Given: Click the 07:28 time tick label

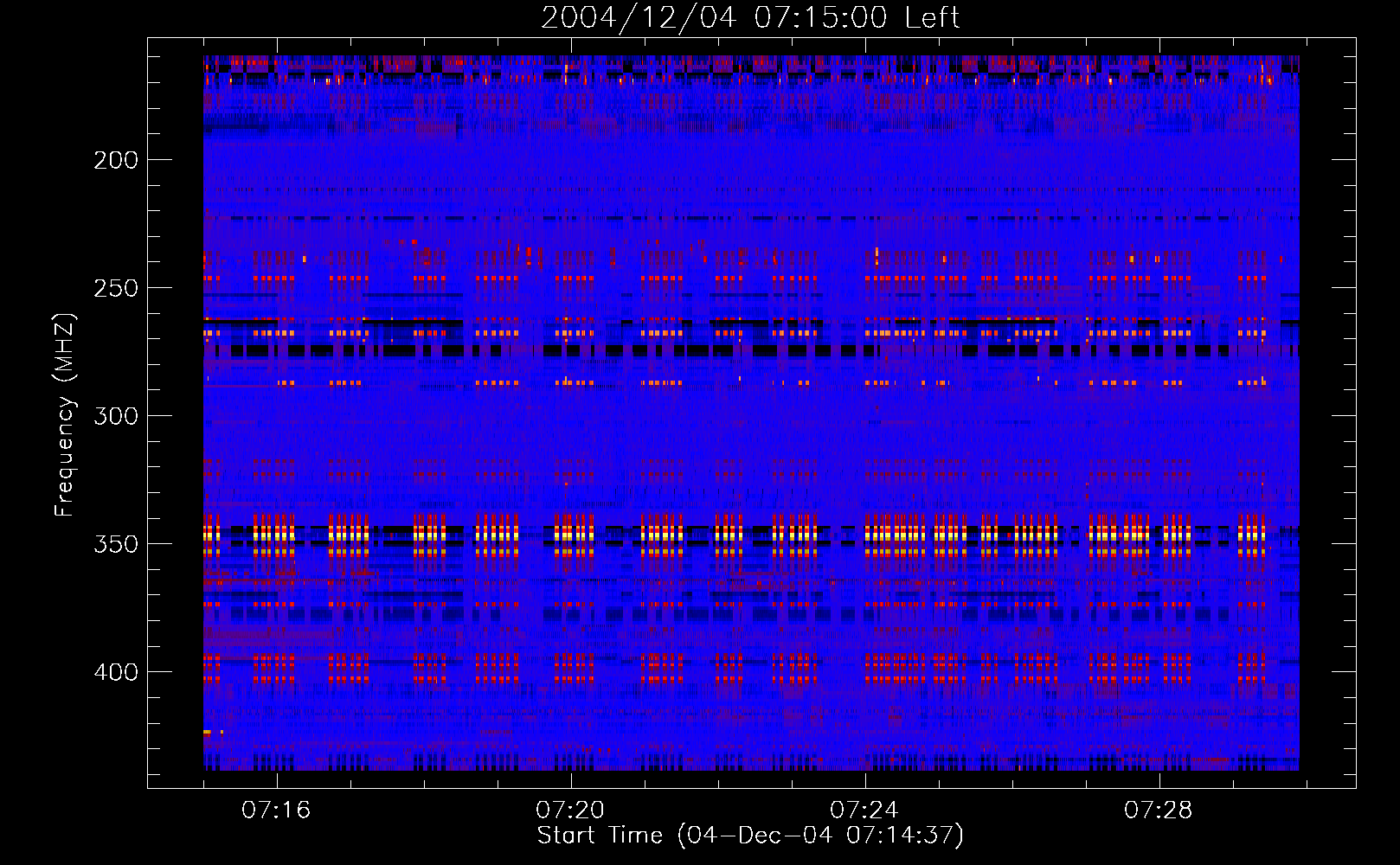Looking at the screenshot, I should click(x=1159, y=811).
